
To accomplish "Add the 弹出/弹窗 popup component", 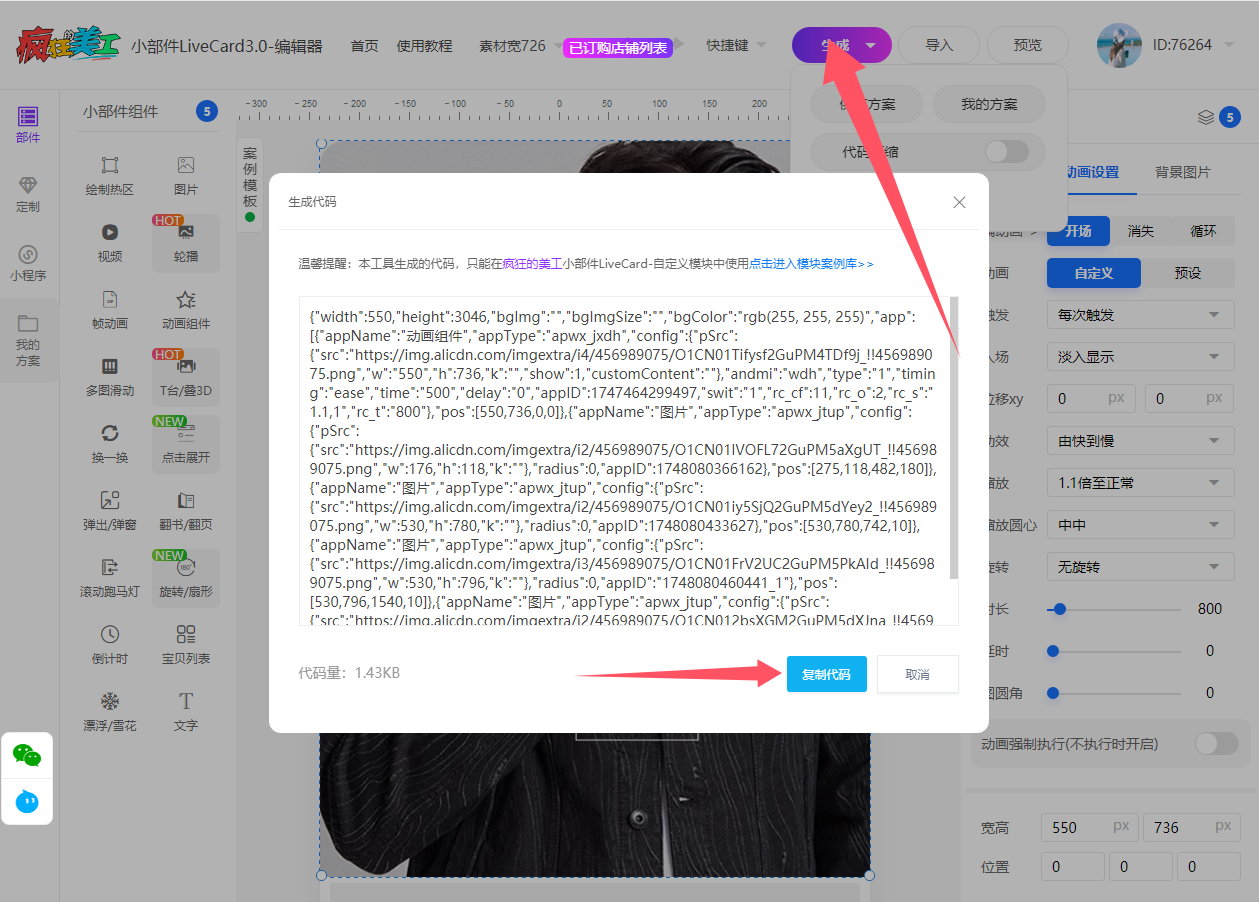I will pos(110,510).
